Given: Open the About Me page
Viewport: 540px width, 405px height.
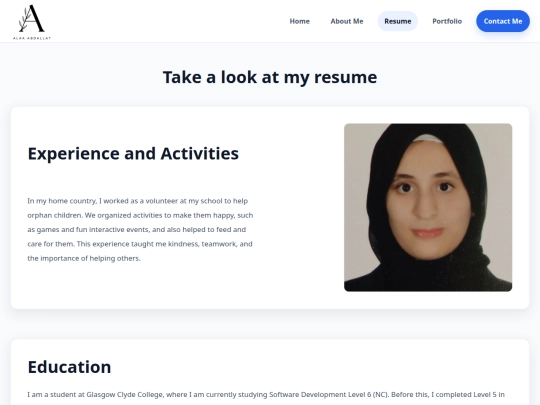Looking at the screenshot, I should pos(347,21).
